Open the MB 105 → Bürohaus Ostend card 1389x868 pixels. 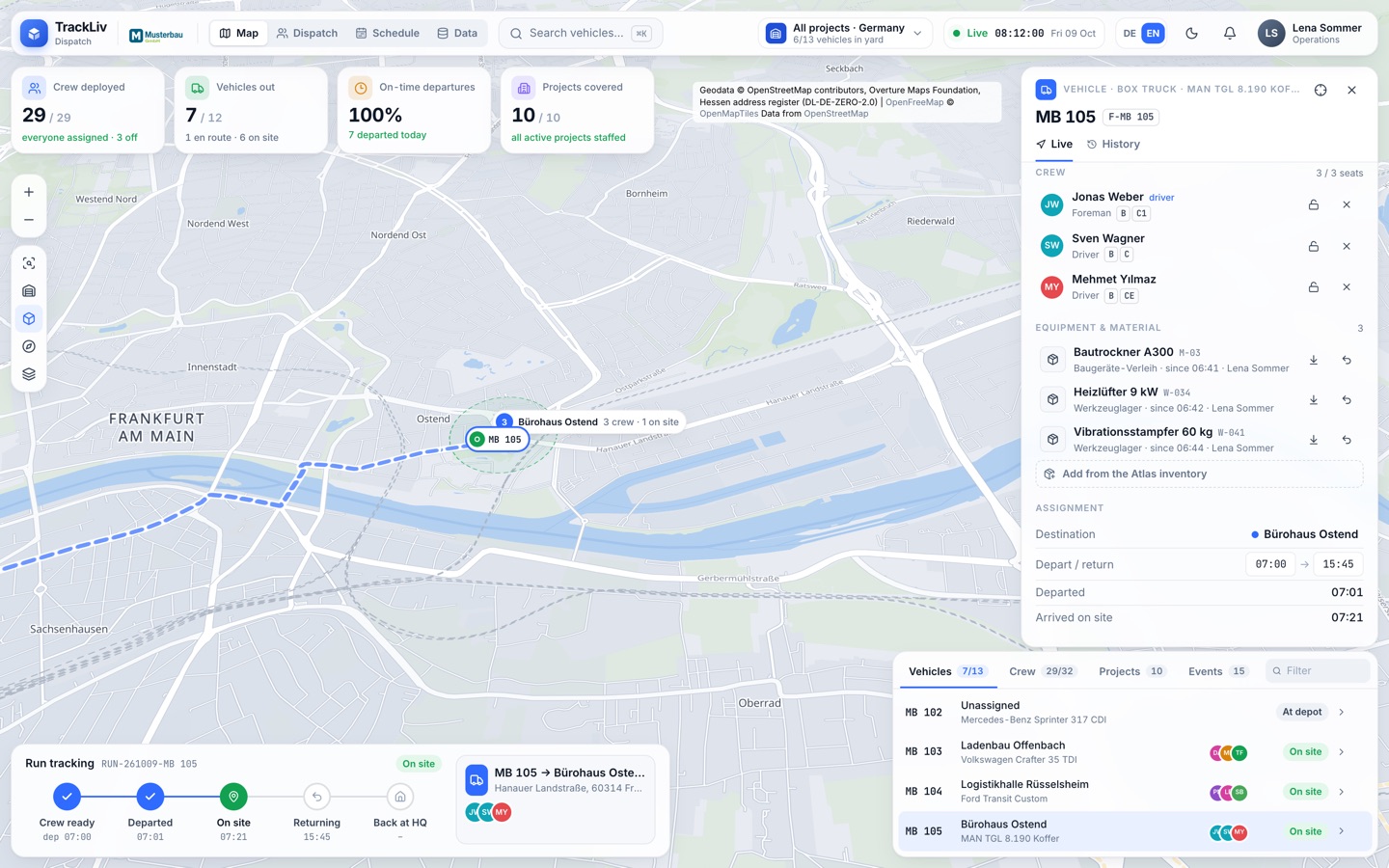(x=556, y=799)
